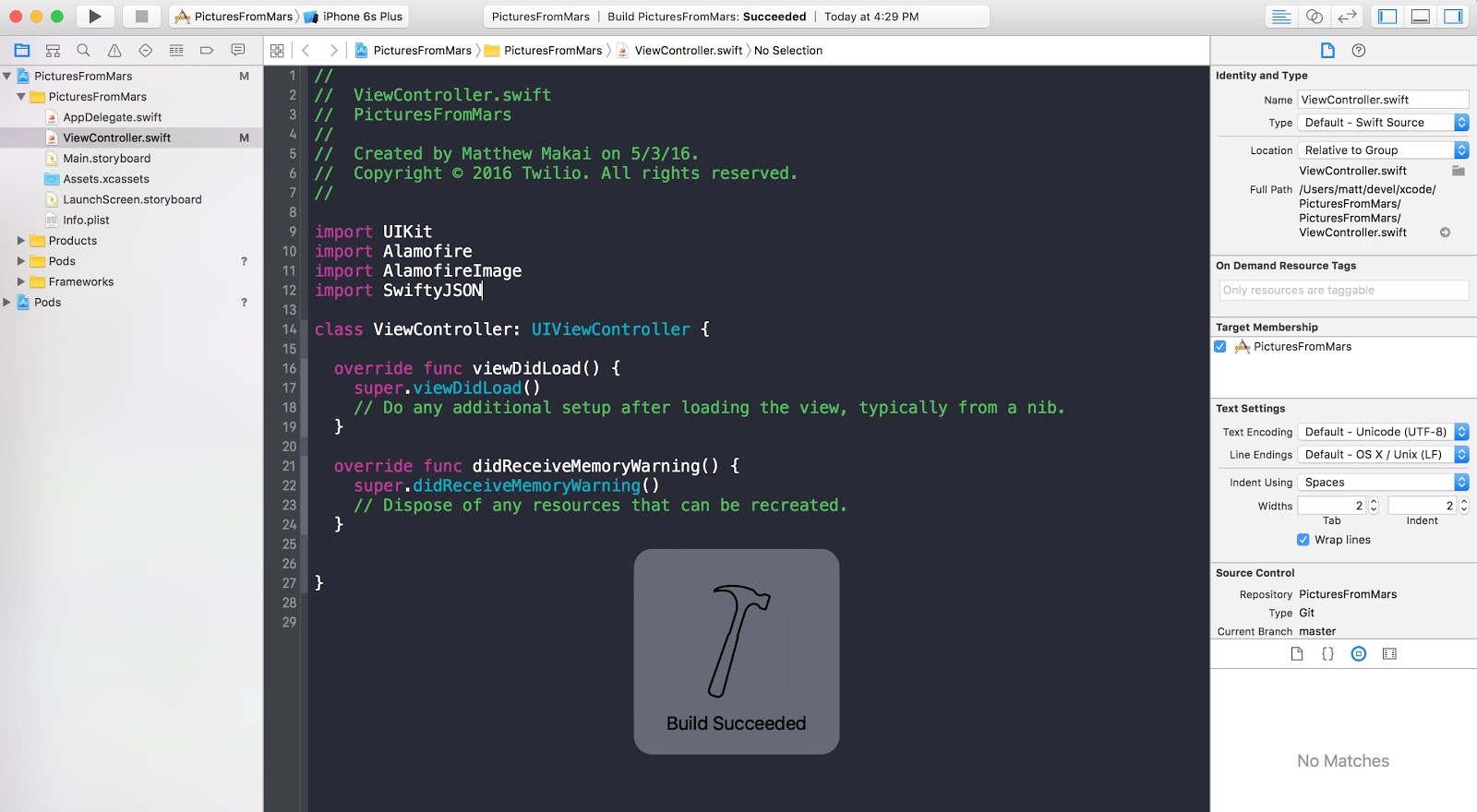Expand the Products group
The image size is (1477, 812).
[x=21, y=241]
